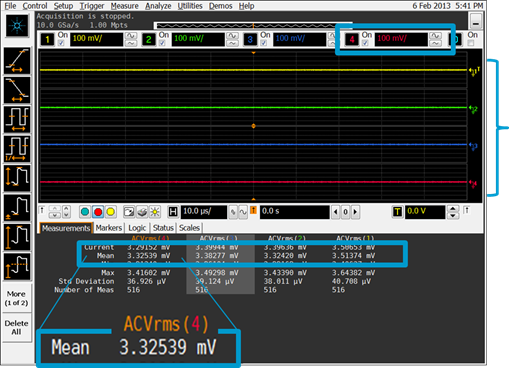
Task: Open the Analyze menu
Action: point(158,6)
